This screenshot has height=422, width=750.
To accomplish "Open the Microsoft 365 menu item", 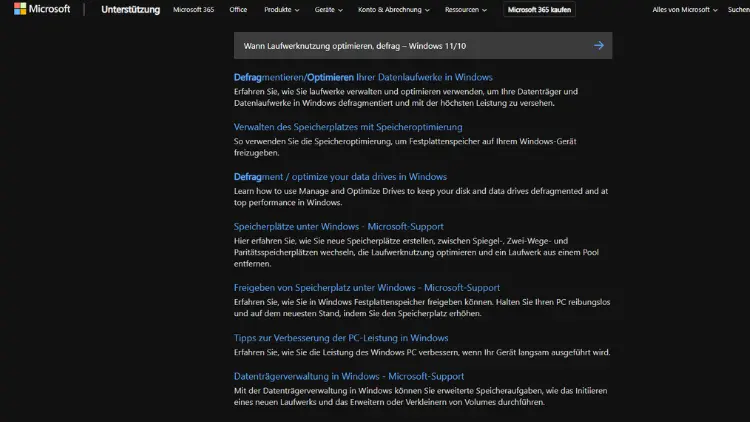I will coord(193,10).
